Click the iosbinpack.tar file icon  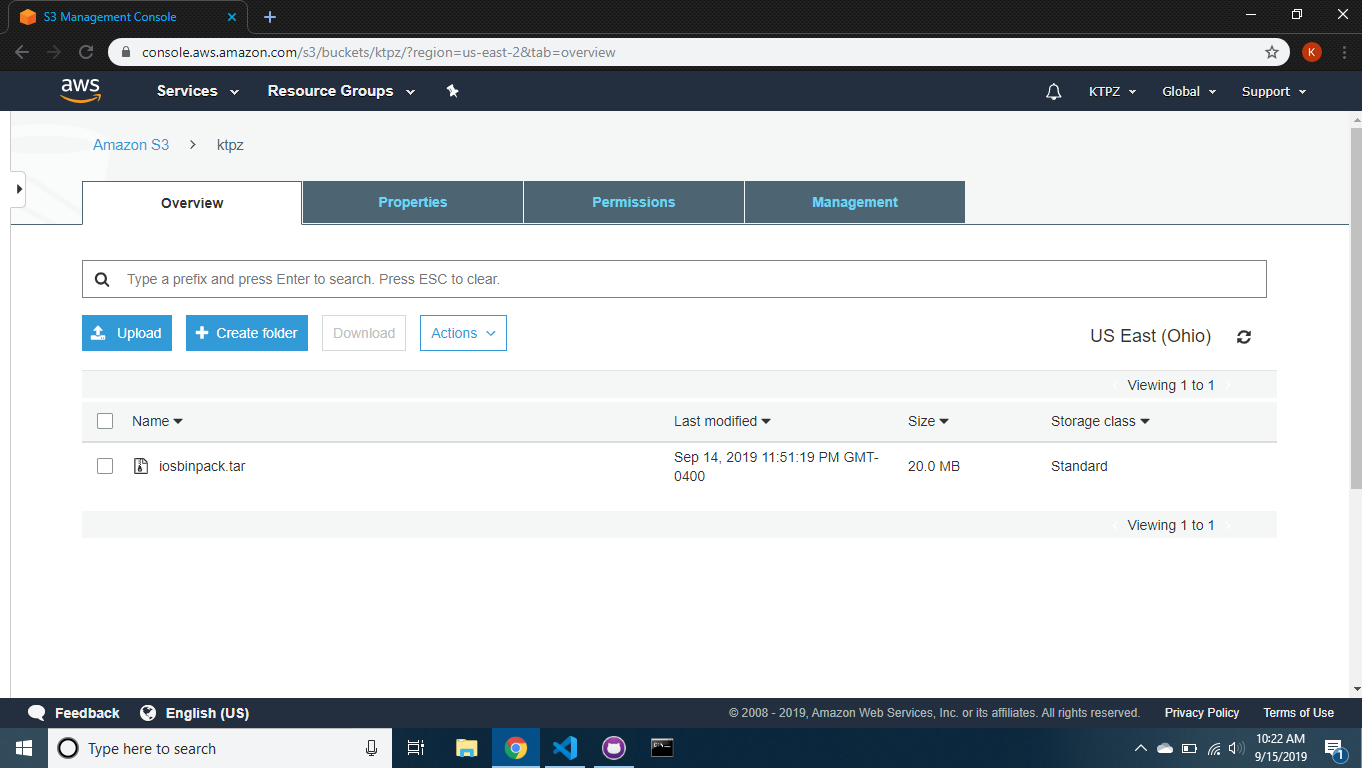(x=141, y=466)
